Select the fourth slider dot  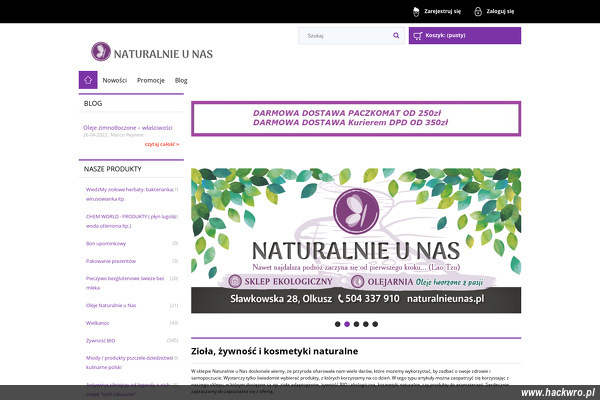point(366,324)
